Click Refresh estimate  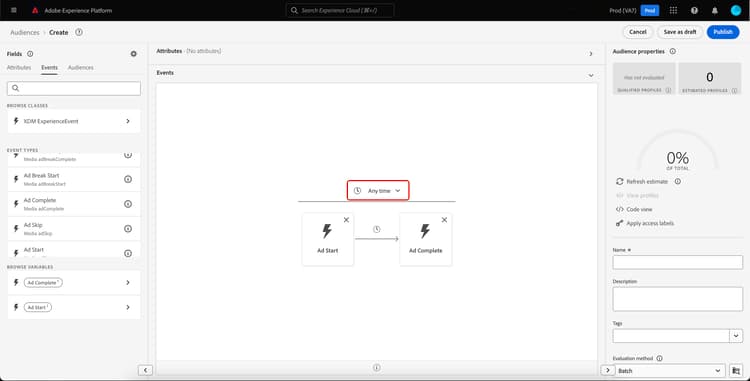coord(642,182)
